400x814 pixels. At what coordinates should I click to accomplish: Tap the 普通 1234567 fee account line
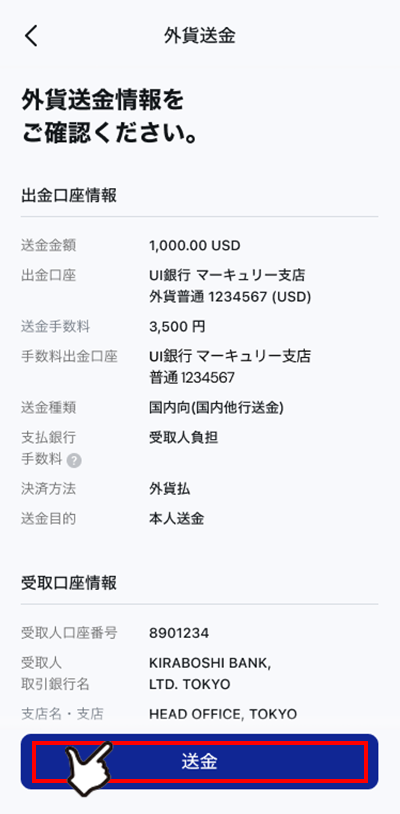(x=191, y=378)
